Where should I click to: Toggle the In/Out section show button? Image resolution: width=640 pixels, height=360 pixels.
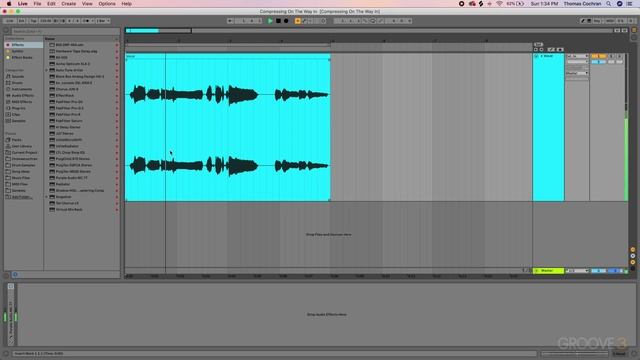pyautogui.click(x=633, y=249)
